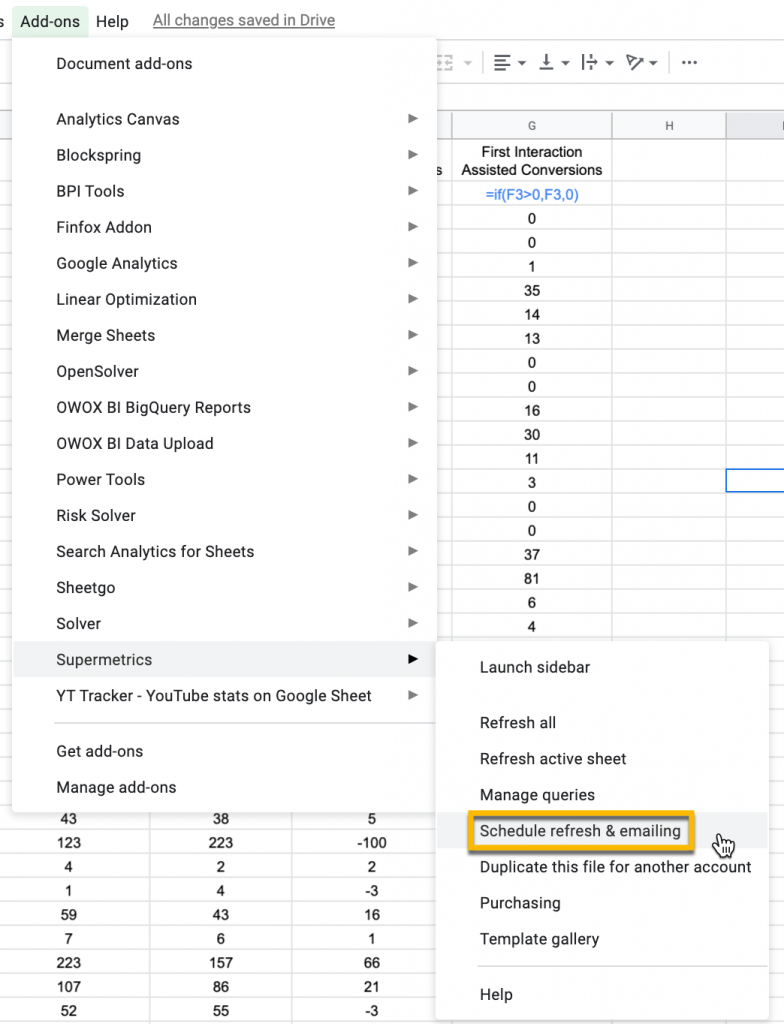784x1024 pixels.
Task: Choose Schedule refresh & emailing
Action: tap(580, 831)
